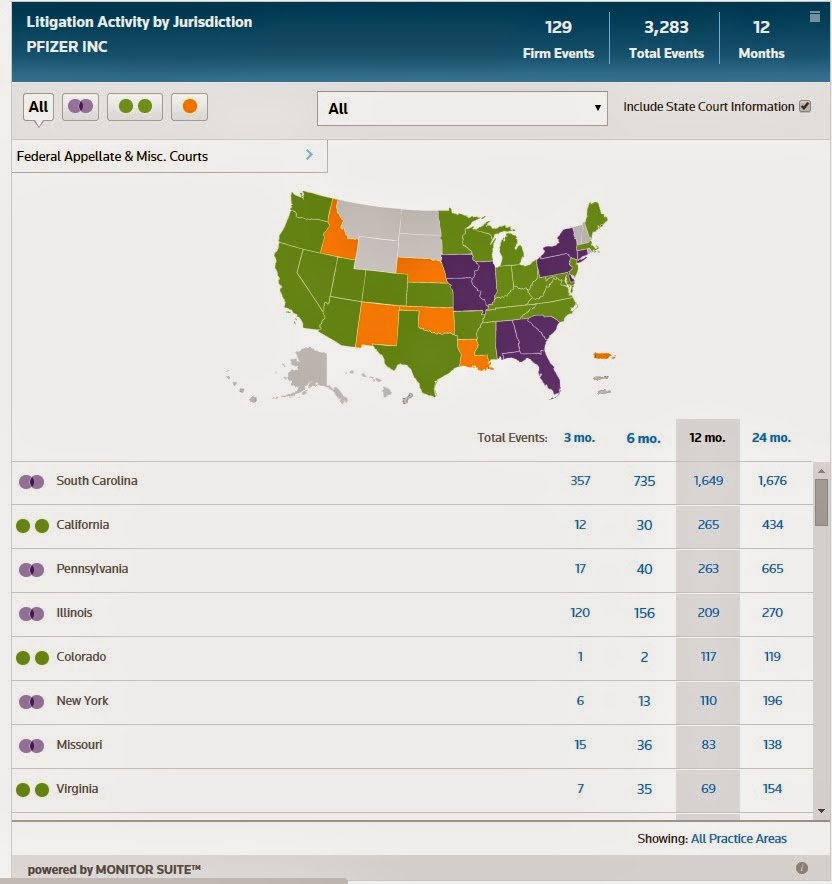Select the All filter button
832x884 pixels.
point(38,107)
